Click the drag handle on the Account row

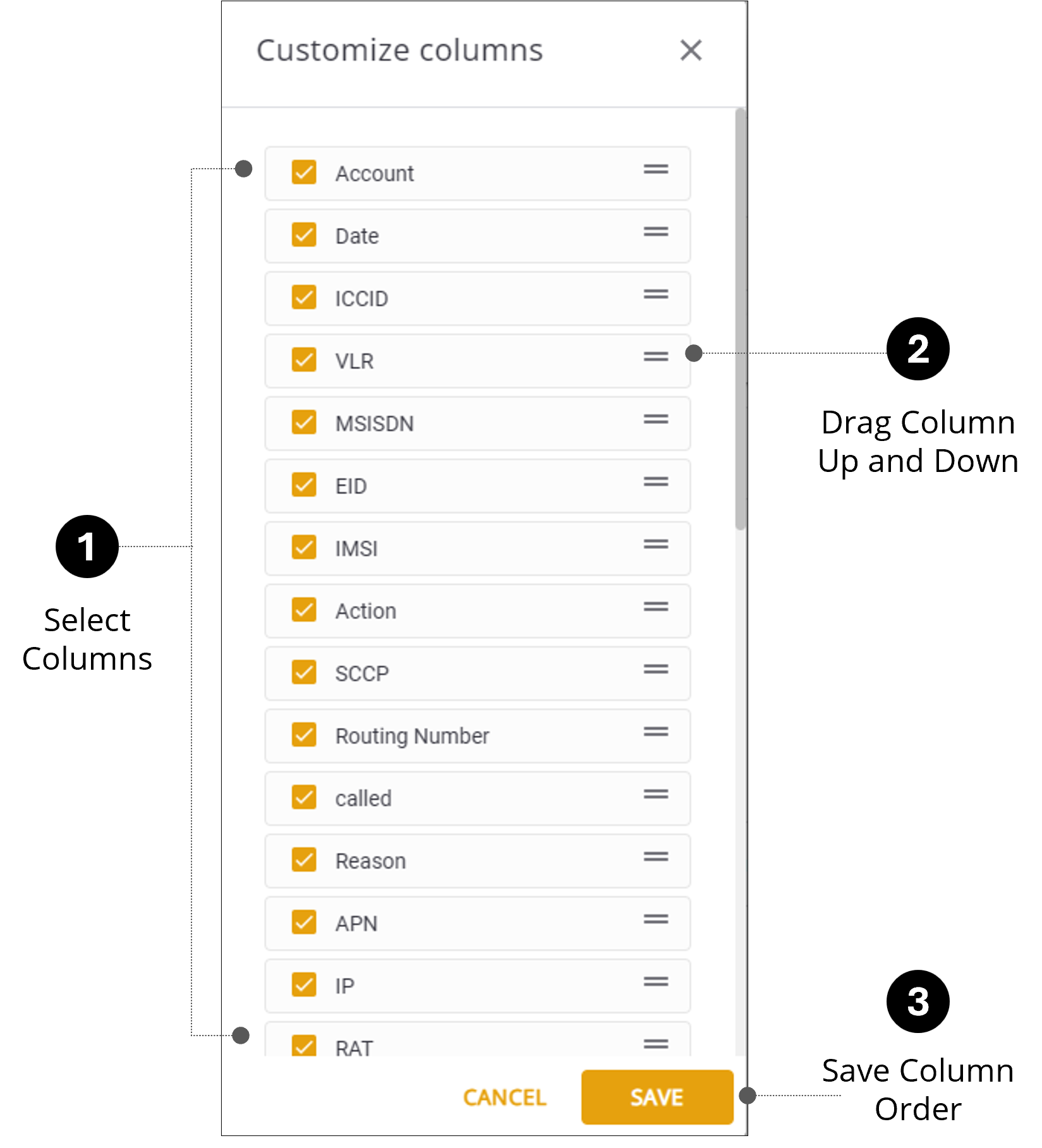pos(656,169)
